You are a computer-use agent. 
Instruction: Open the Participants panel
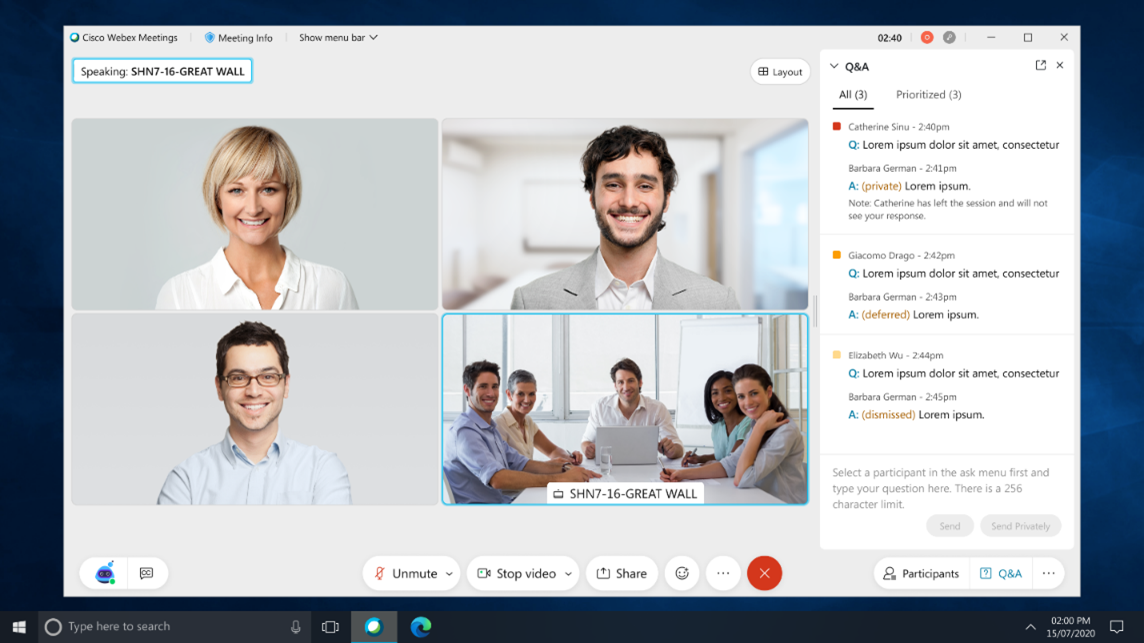pos(919,573)
